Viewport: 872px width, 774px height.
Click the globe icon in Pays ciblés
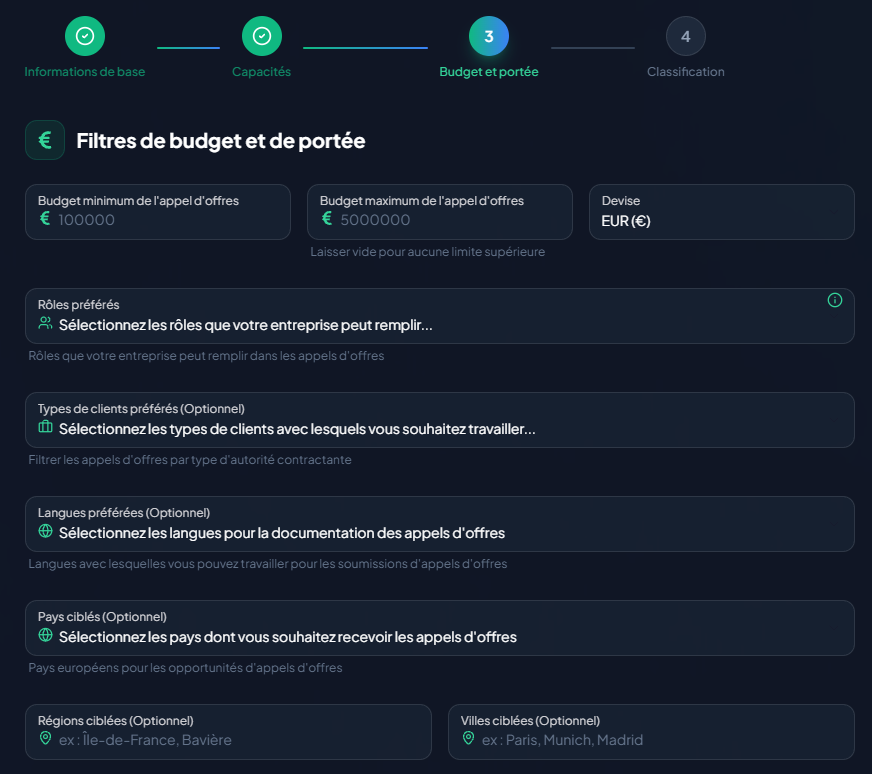pos(45,636)
